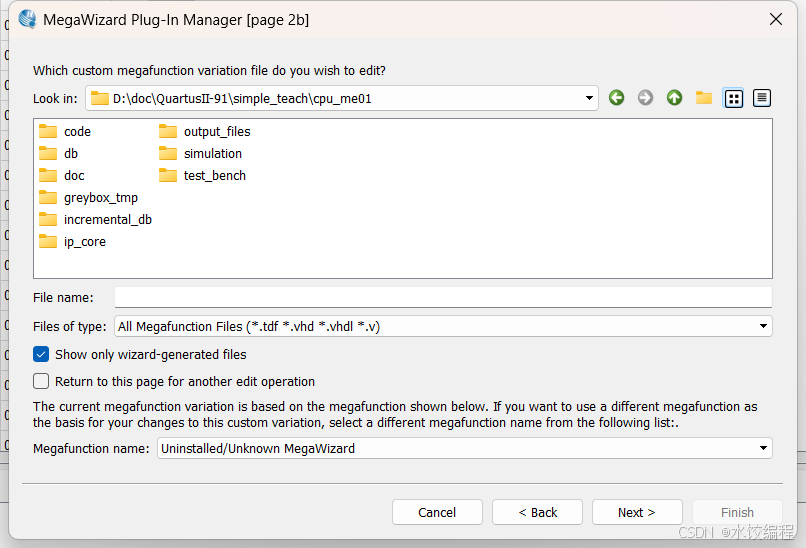Select the code folder icon
Viewport: 806px width, 548px height.
click(x=48, y=132)
